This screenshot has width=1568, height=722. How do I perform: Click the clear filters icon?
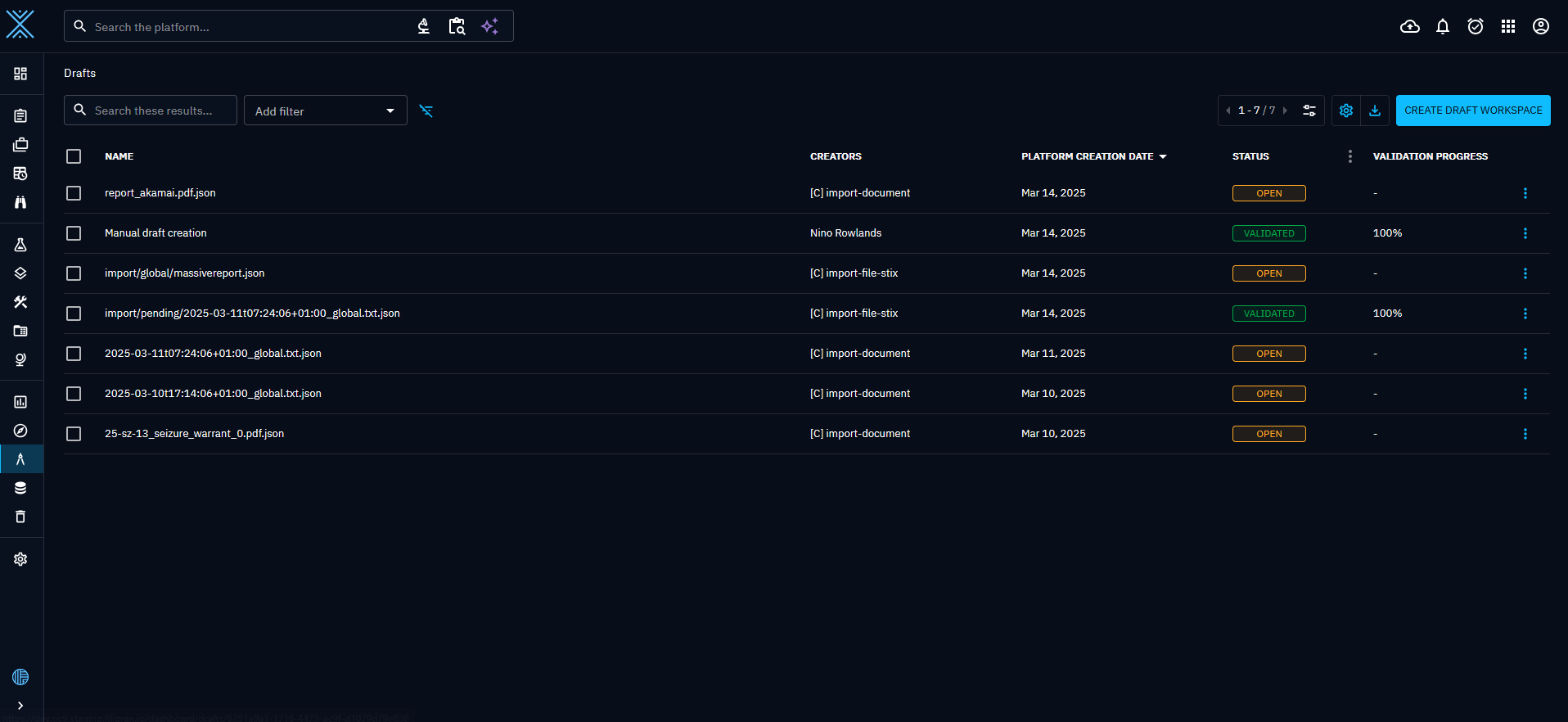tap(426, 111)
